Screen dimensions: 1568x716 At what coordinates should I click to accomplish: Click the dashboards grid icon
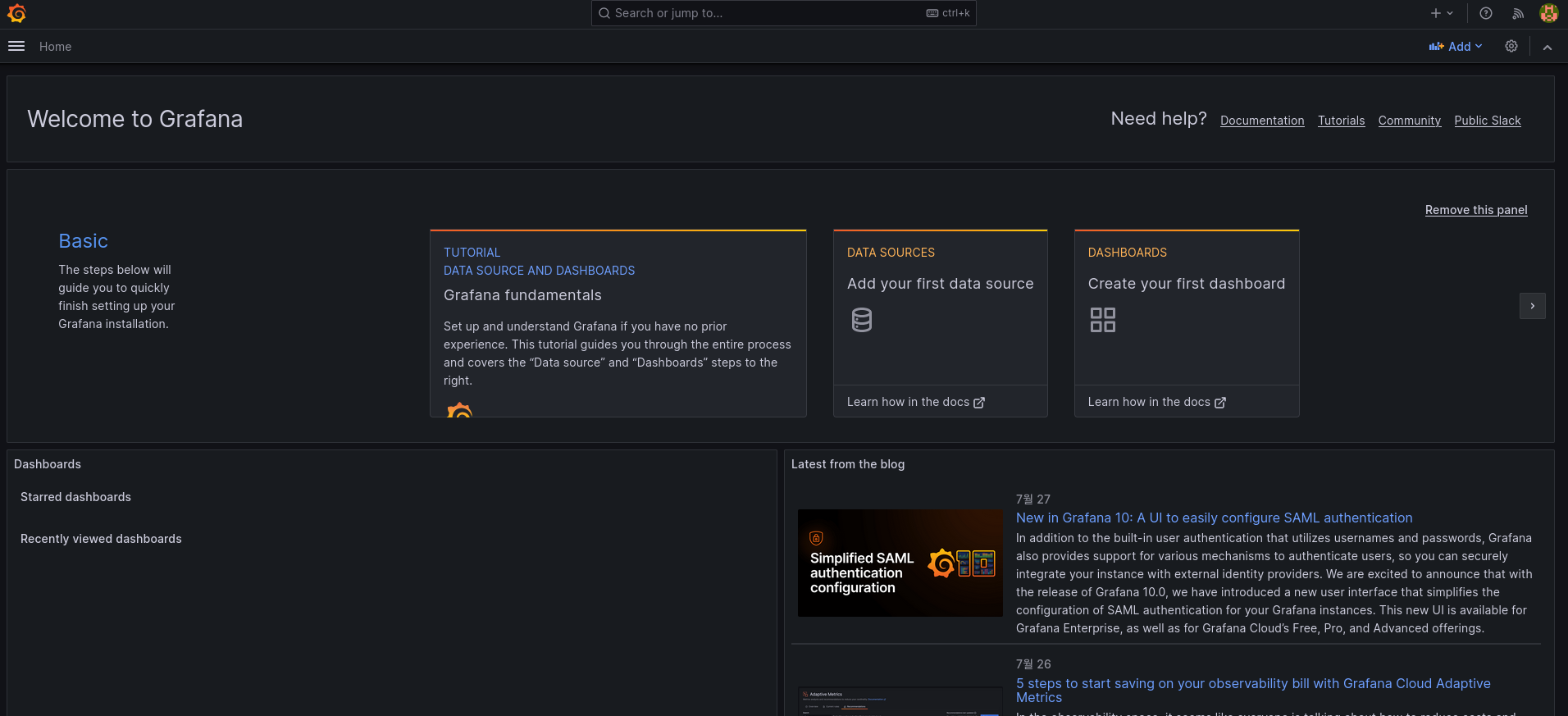[1102, 320]
